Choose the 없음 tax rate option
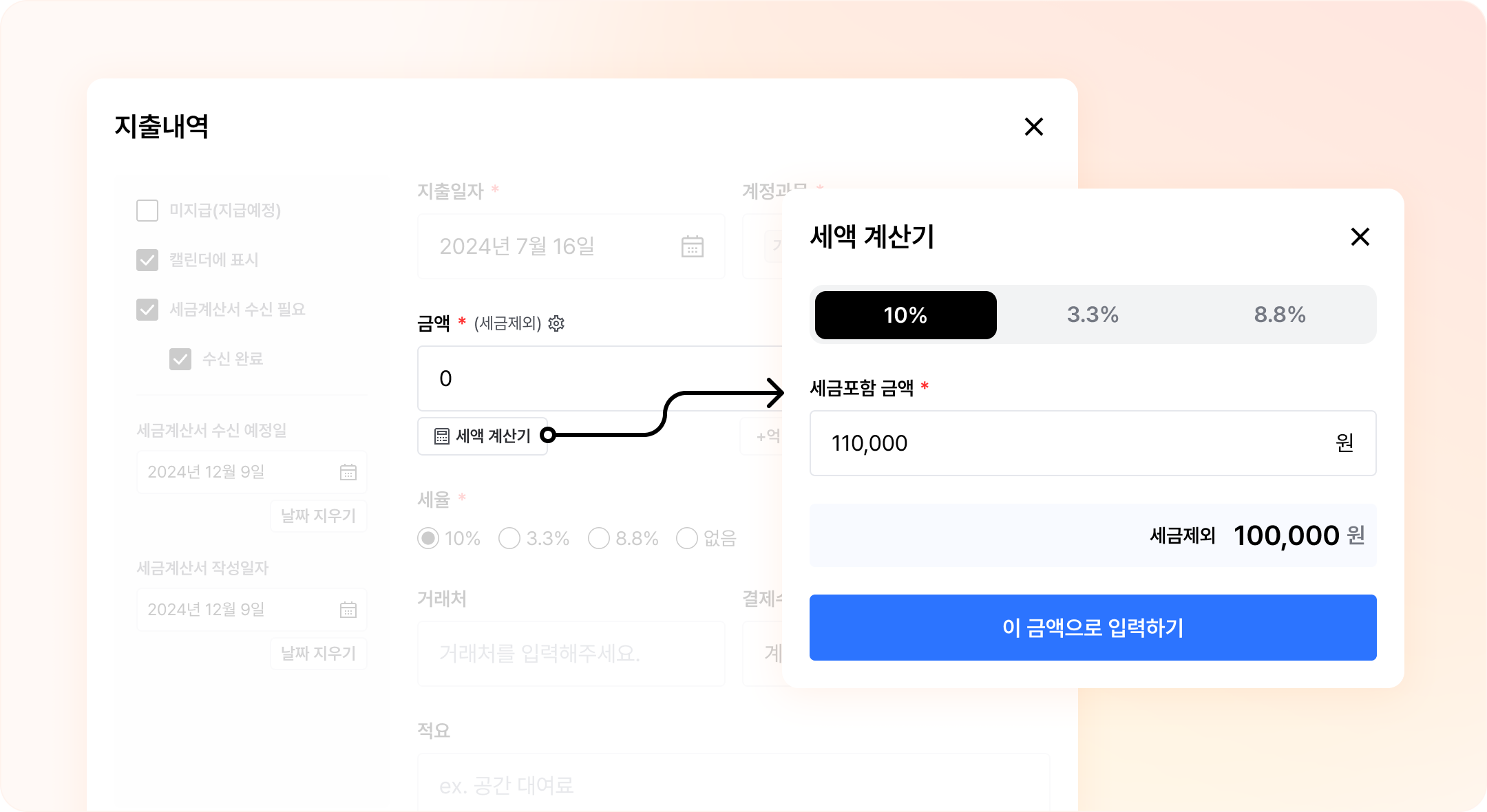The width and height of the screenshot is (1487, 812). pyautogui.click(x=687, y=538)
